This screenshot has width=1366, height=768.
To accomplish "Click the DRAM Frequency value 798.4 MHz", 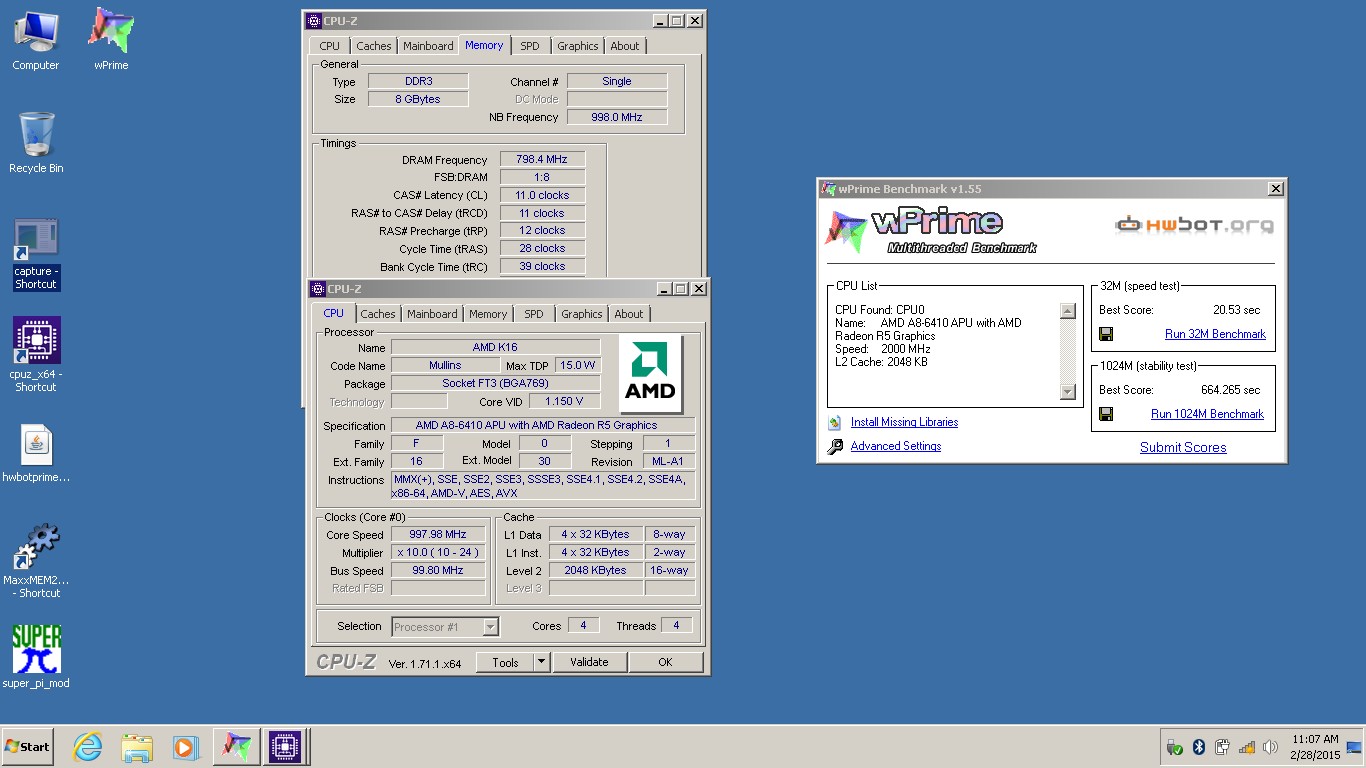I will 542,160.
